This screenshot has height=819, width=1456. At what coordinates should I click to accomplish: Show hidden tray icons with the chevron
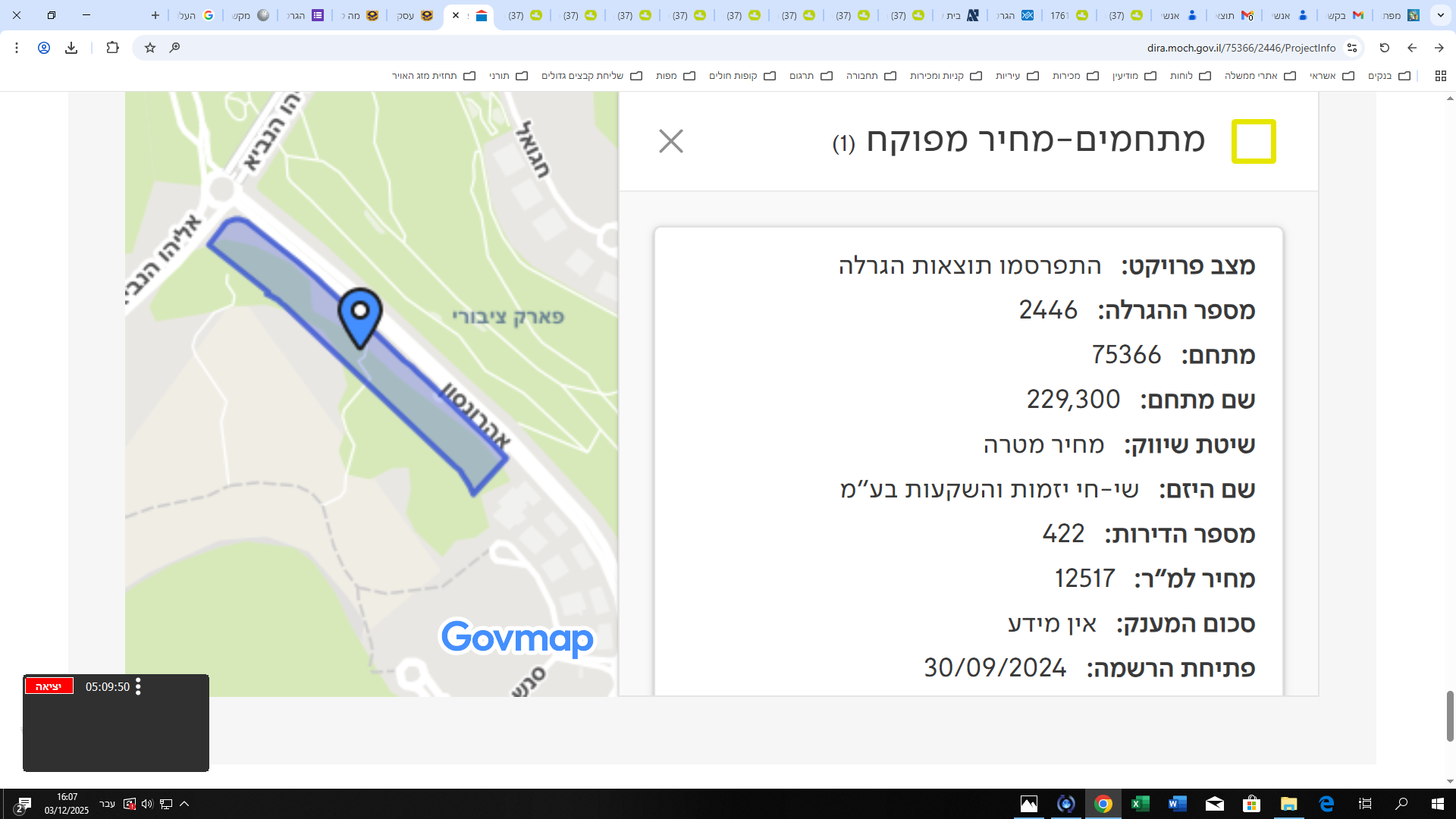(186, 805)
